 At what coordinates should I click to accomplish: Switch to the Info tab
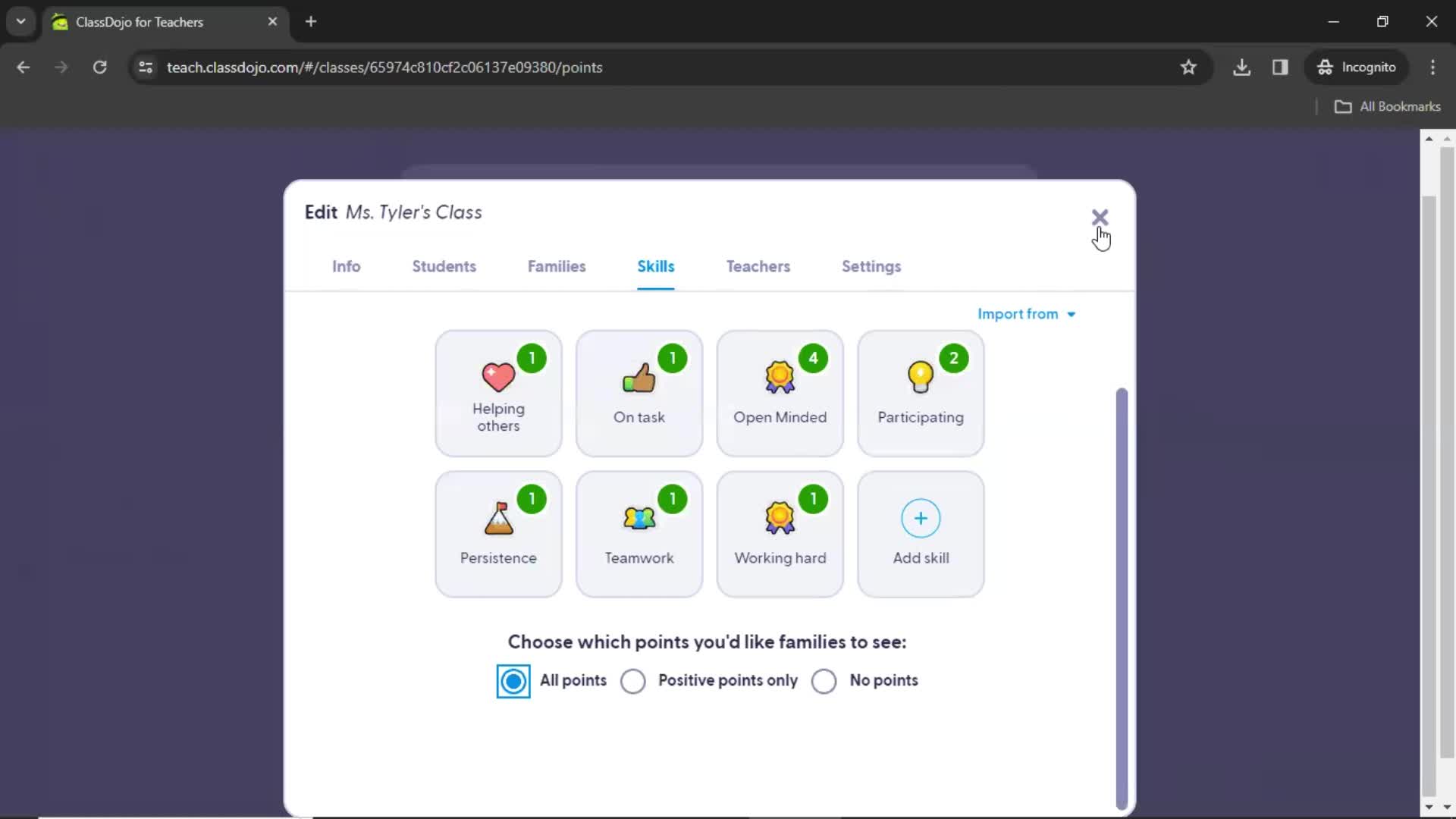point(346,266)
